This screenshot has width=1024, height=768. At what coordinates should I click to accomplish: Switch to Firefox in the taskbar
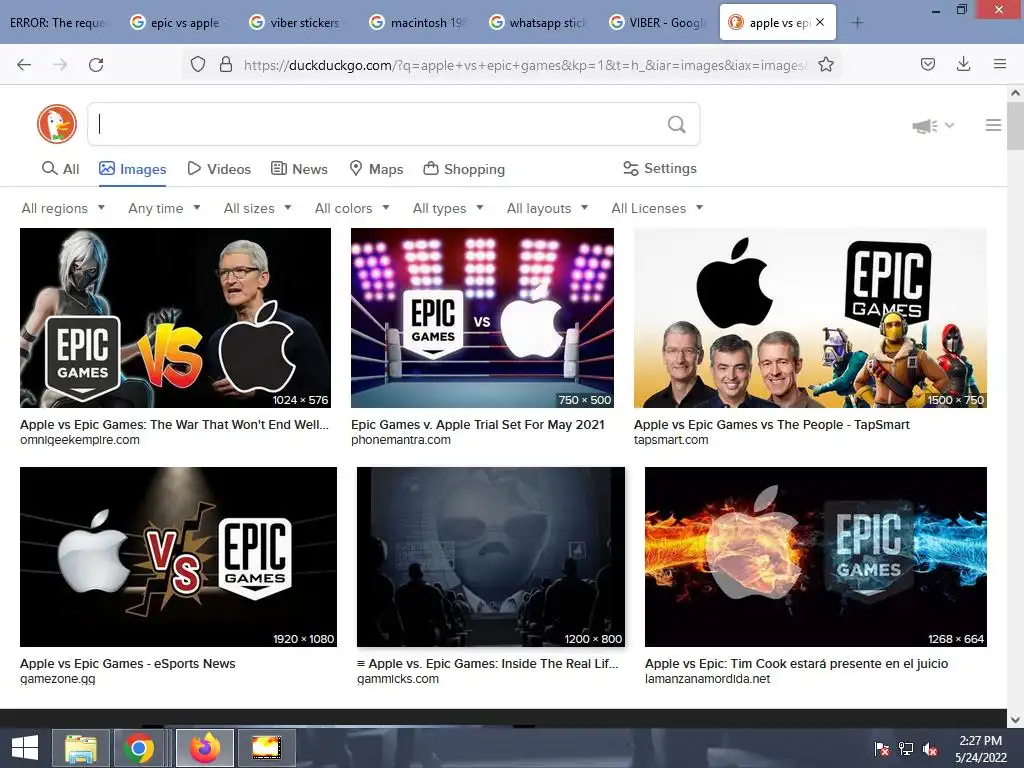[204, 748]
